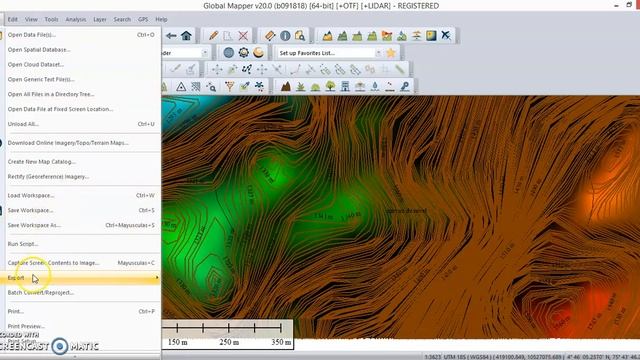Choose Save Workspace menu entry
640x360 pixels.
coord(82,210)
